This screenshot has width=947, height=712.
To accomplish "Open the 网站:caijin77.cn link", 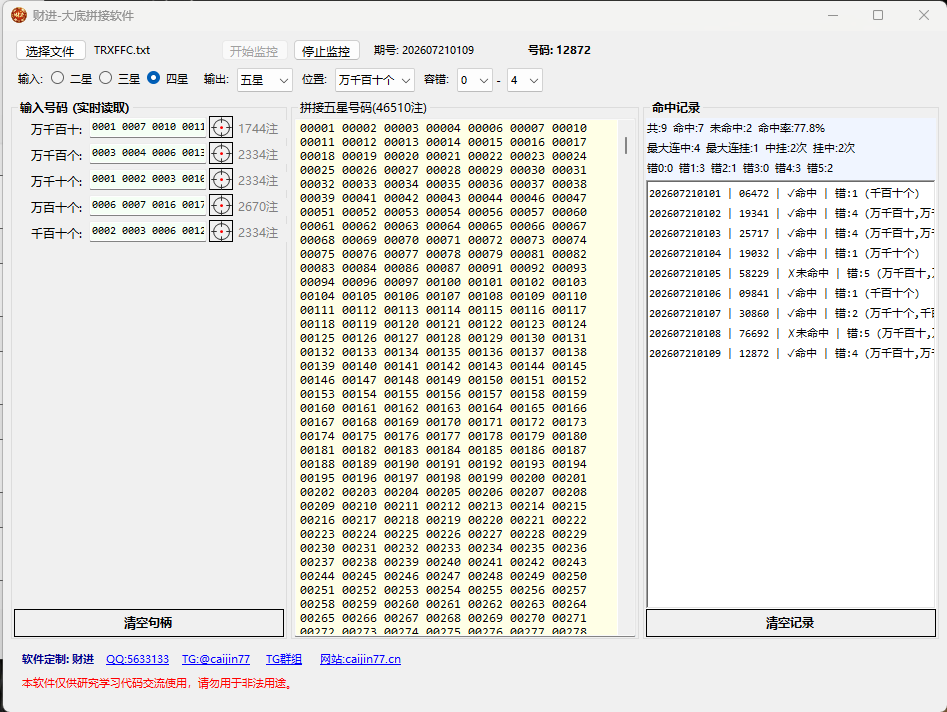I will point(361,659).
